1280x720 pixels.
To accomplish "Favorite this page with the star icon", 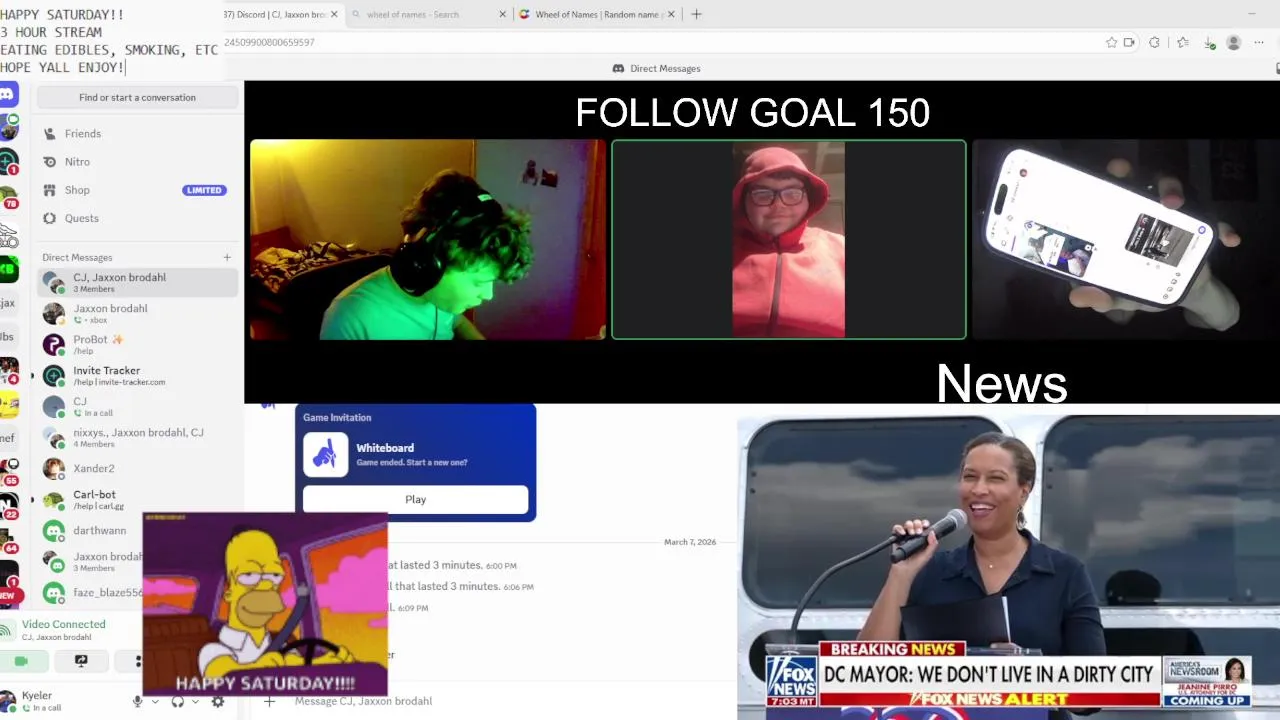I will pos(1111,42).
